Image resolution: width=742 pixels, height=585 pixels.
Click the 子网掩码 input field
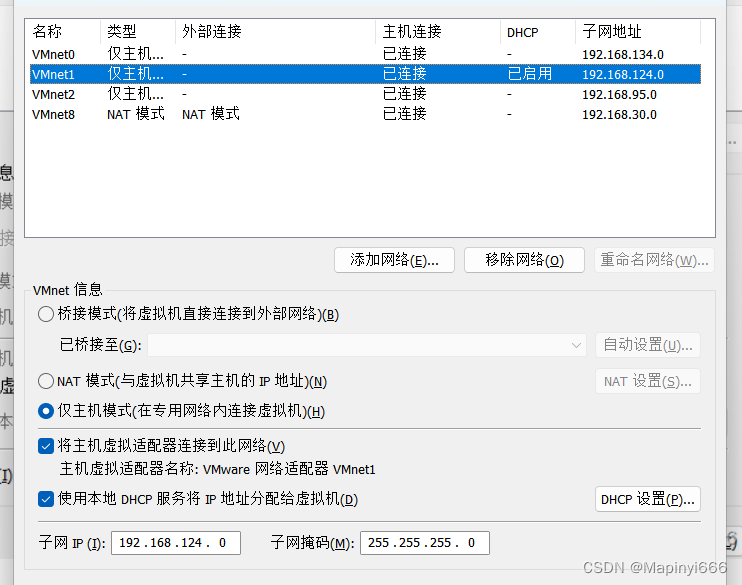(424, 542)
